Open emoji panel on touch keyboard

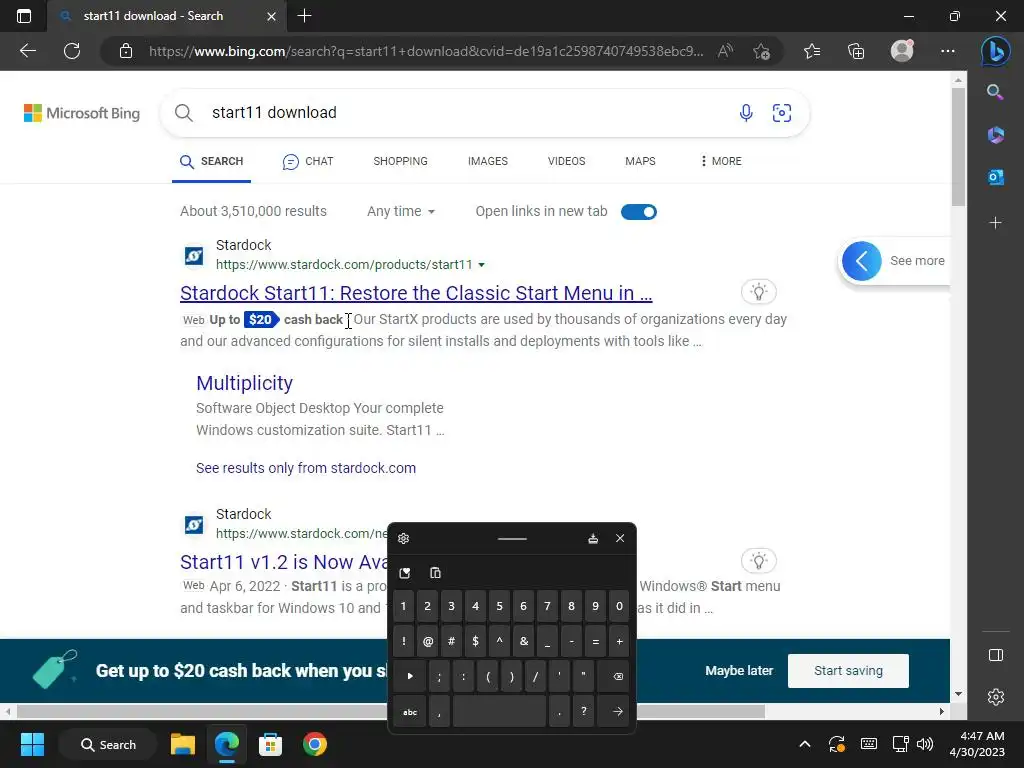tap(405, 573)
